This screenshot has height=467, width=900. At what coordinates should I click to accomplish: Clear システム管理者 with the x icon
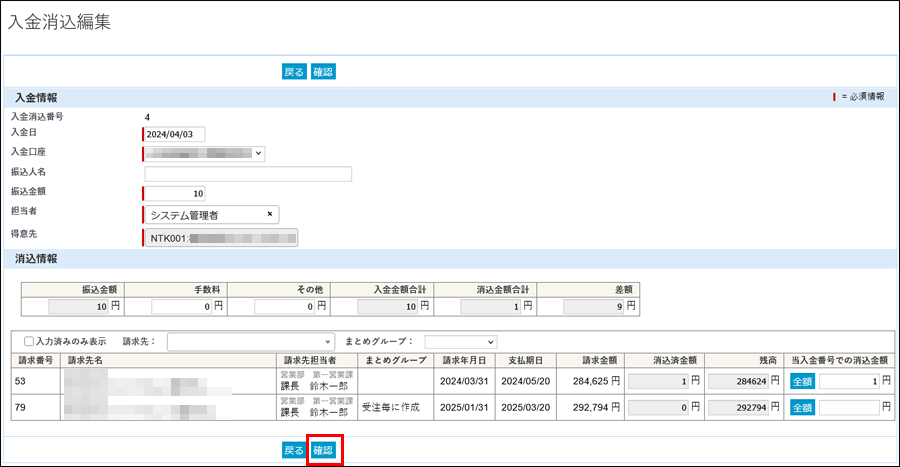(270, 214)
